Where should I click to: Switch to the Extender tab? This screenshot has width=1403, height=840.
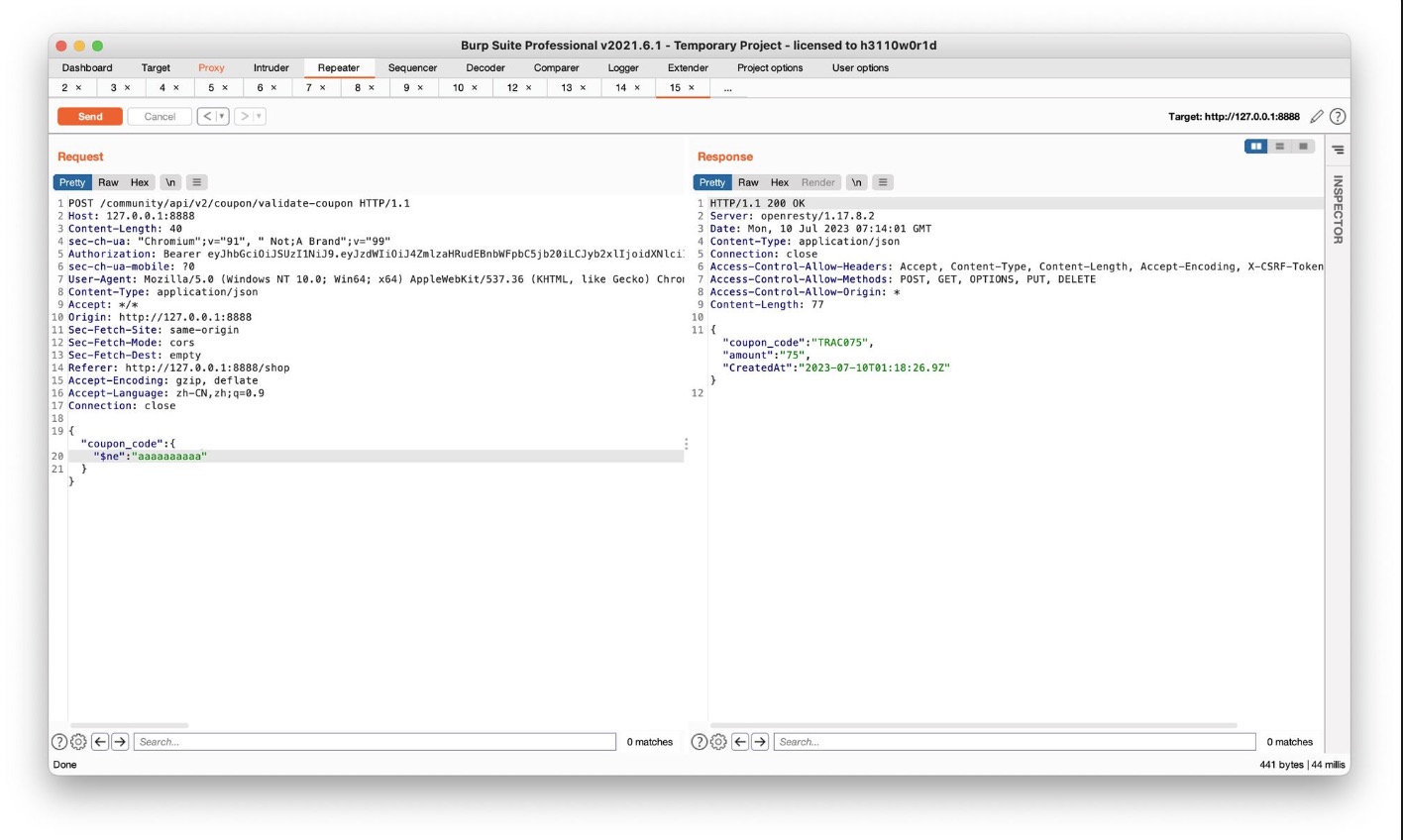pyautogui.click(x=688, y=68)
